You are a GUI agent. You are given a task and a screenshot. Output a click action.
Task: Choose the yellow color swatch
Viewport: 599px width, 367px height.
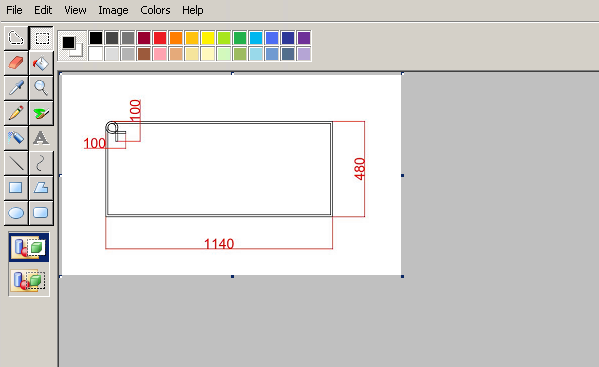[208, 38]
